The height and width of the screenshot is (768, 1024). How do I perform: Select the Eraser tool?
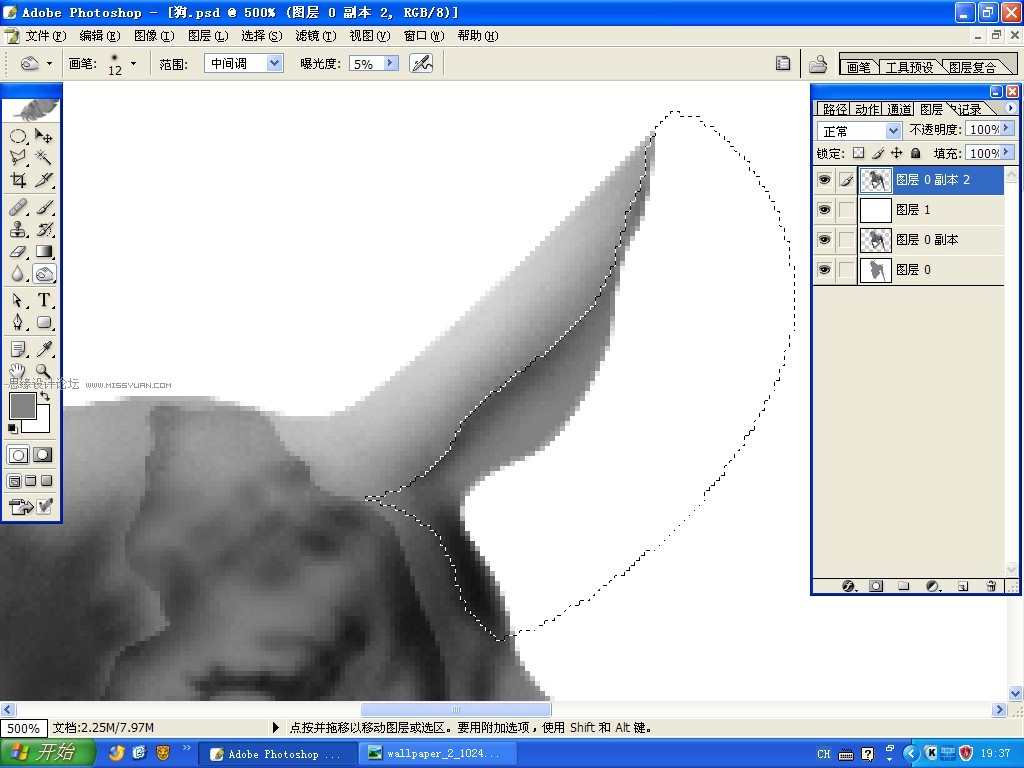click(x=18, y=251)
